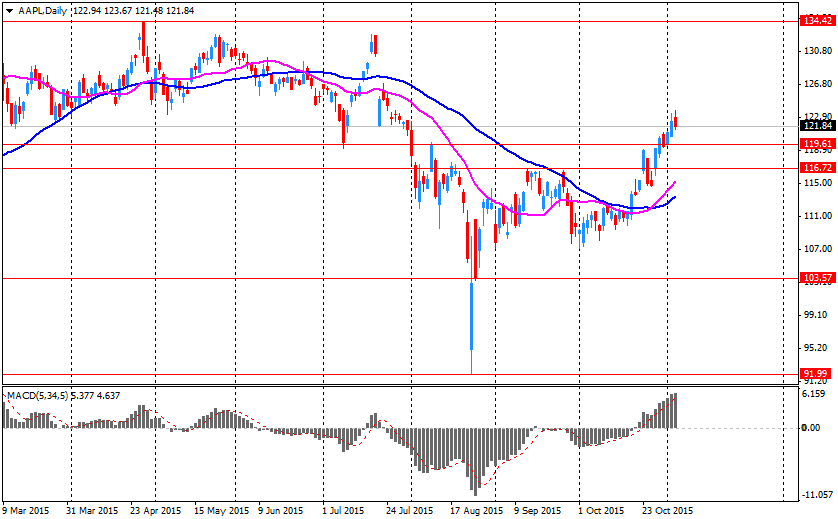Click the 122.90 price scale value

818,117
